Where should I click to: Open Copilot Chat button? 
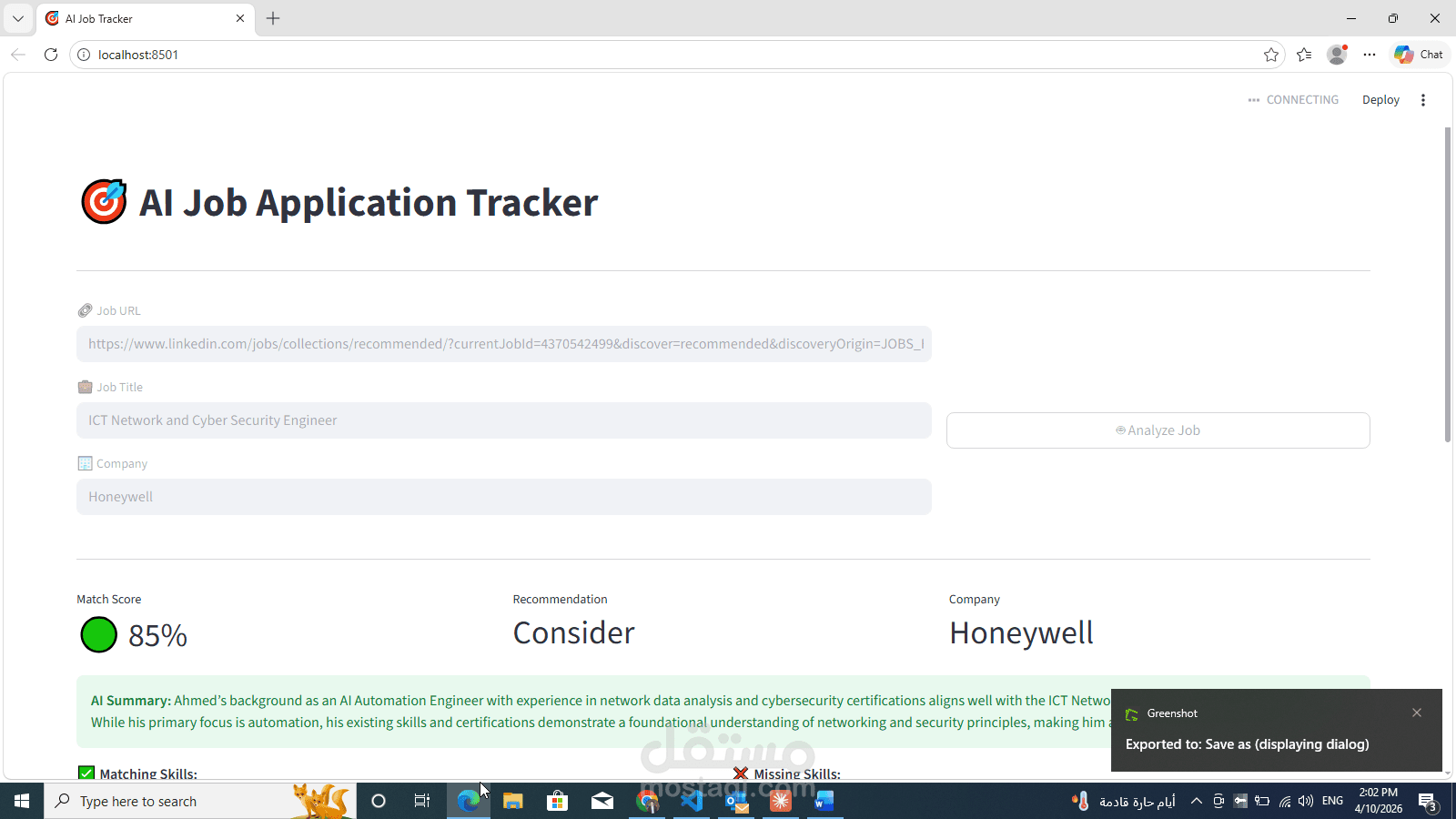[x=1419, y=55]
